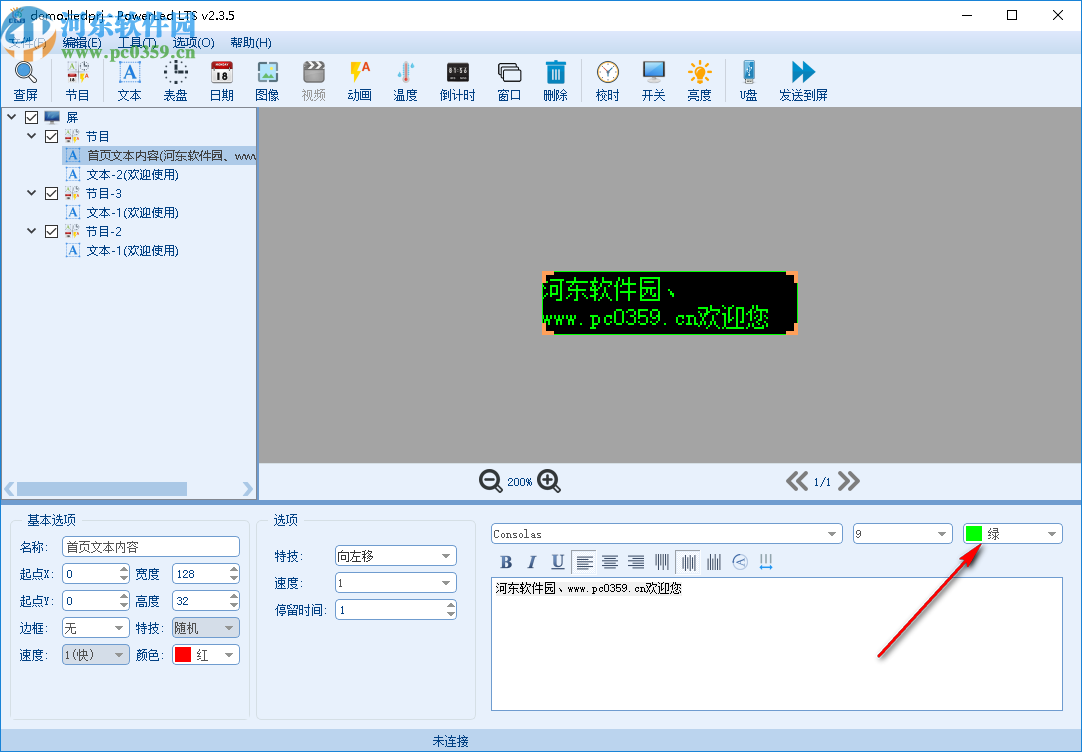Insert temperature display via 温度 icon
Screen dimensions: 1082x752
coord(405,80)
